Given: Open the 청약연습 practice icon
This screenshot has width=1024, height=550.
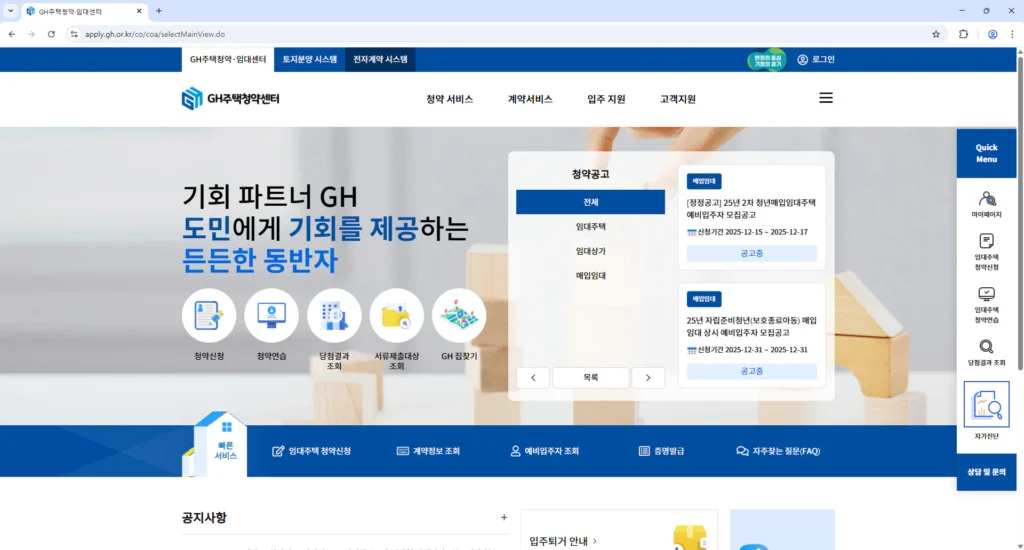Looking at the screenshot, I should tap(271, 316).
